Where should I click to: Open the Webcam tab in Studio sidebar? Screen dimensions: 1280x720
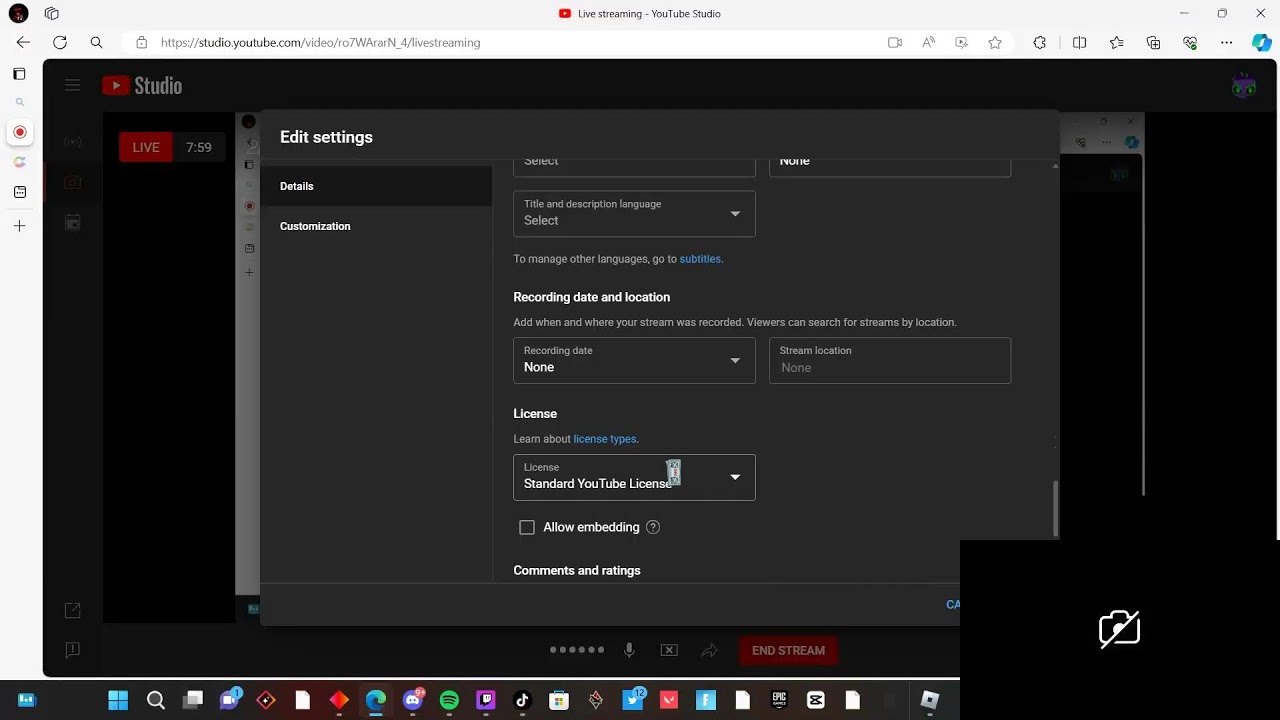tap(73, 182)
